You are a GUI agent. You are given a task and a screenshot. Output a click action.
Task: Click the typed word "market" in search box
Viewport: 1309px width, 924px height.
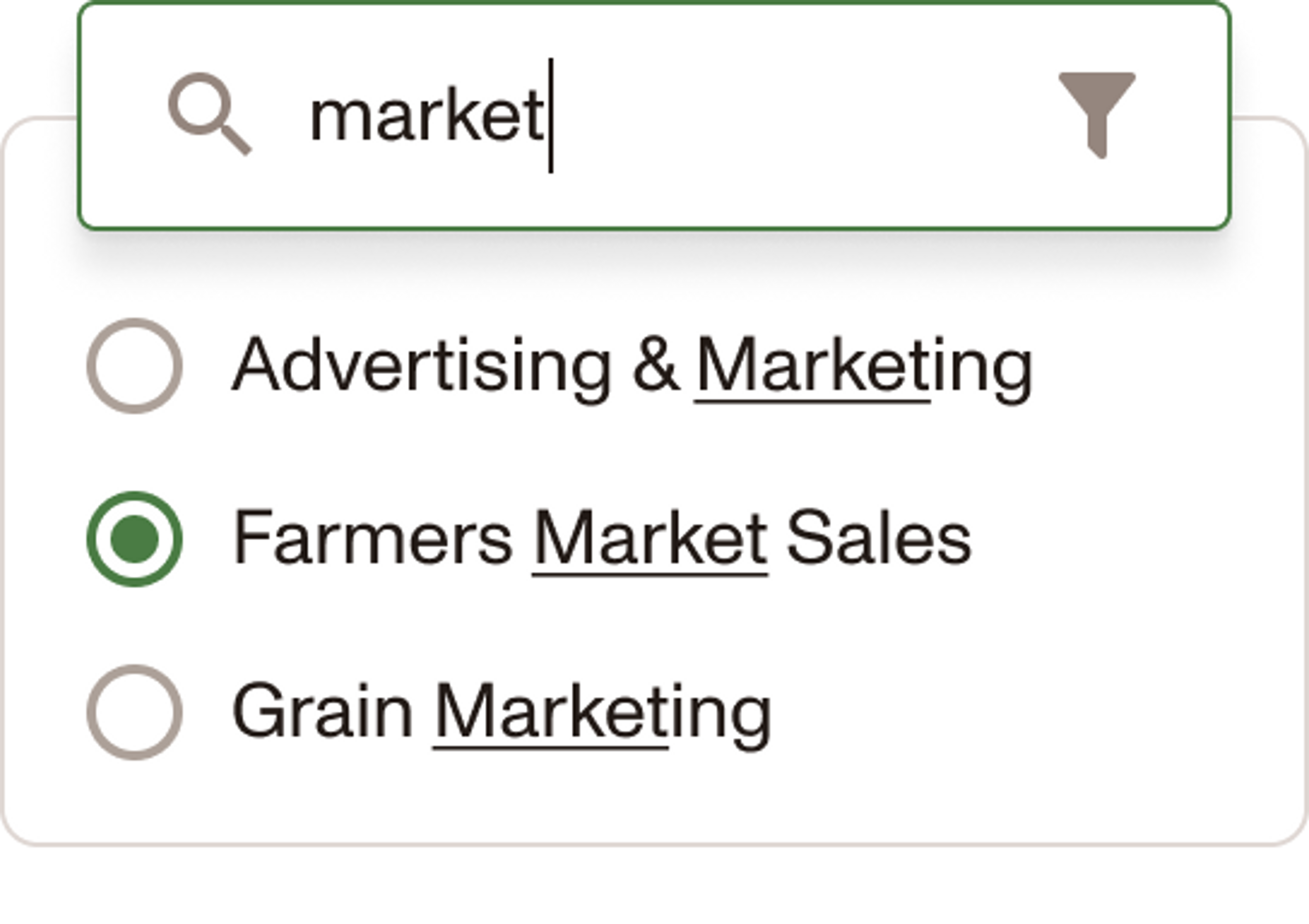426,118
